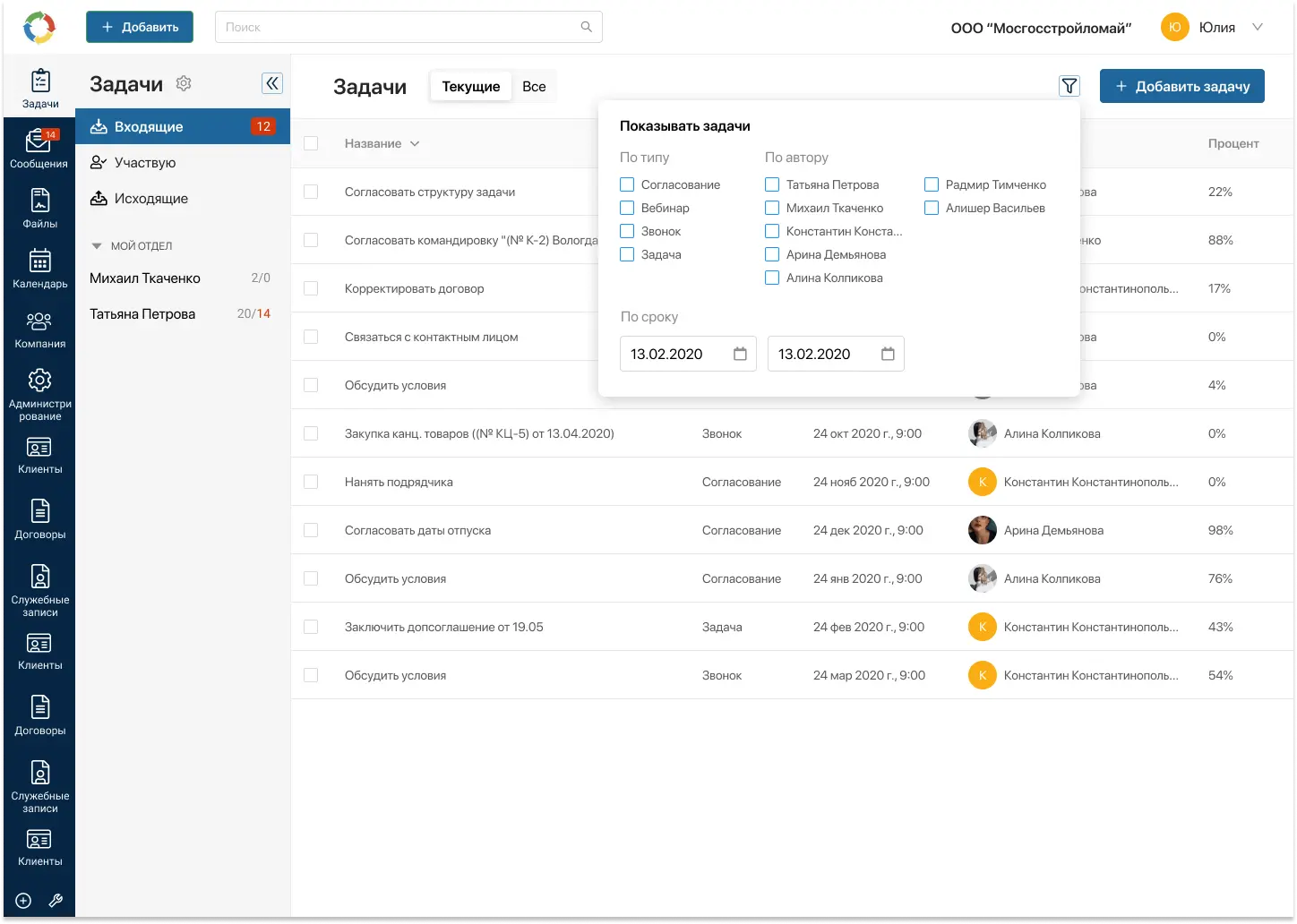Viewport: 1297px width, 924px height.
Task: Open user menu chevron next to Юлия
Action: (1258, 27)
